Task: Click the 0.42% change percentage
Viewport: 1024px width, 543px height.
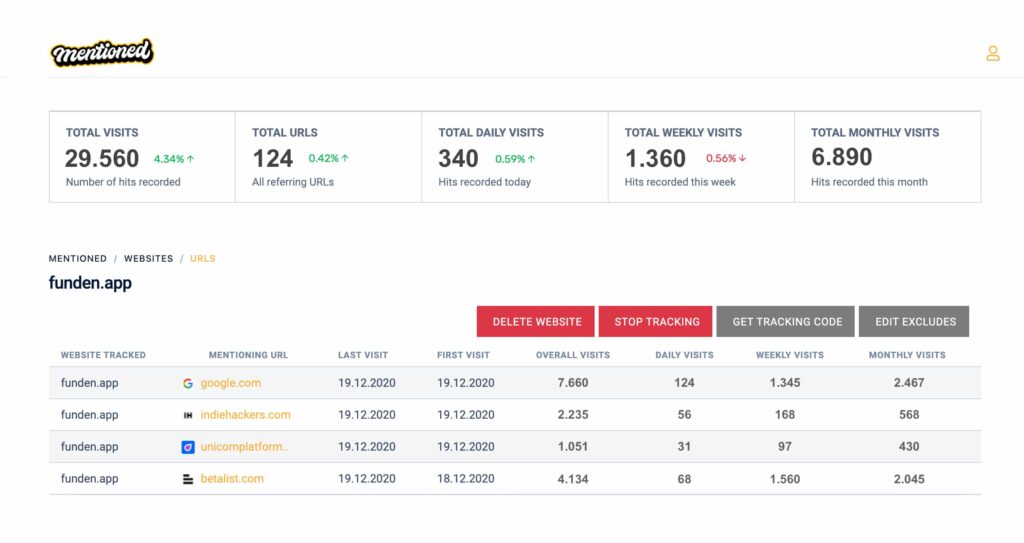Action: click(x=323, y=158)
